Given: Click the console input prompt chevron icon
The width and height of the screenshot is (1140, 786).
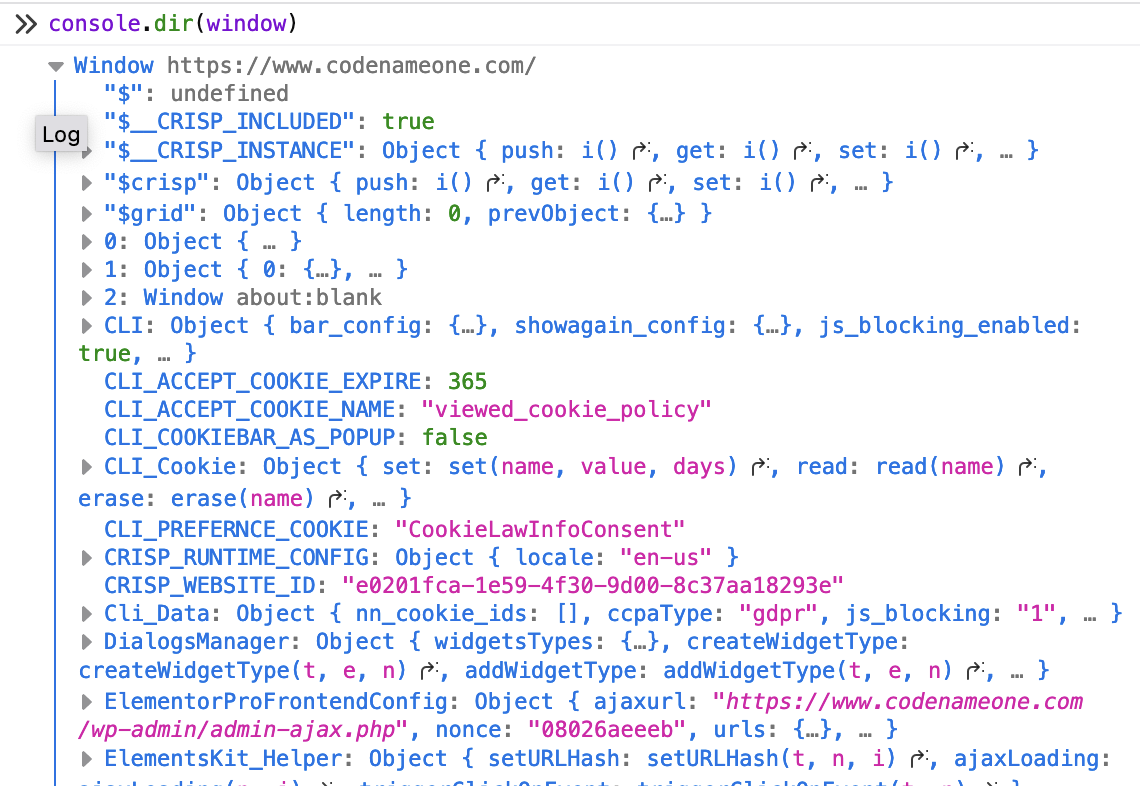Looking at the screenshot, I should [25, 24].
